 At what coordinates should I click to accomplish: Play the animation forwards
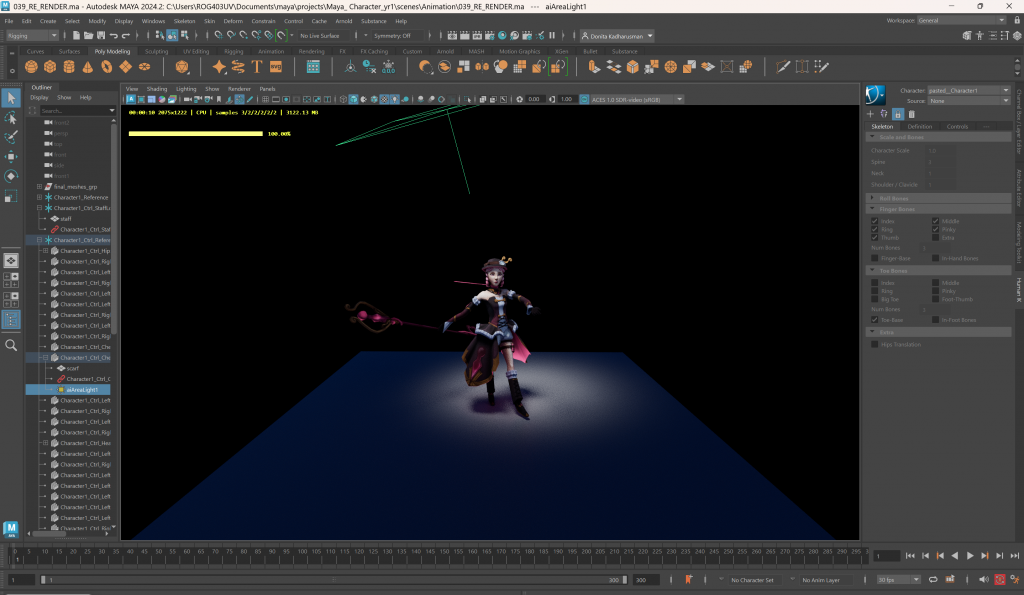point(970,556)
